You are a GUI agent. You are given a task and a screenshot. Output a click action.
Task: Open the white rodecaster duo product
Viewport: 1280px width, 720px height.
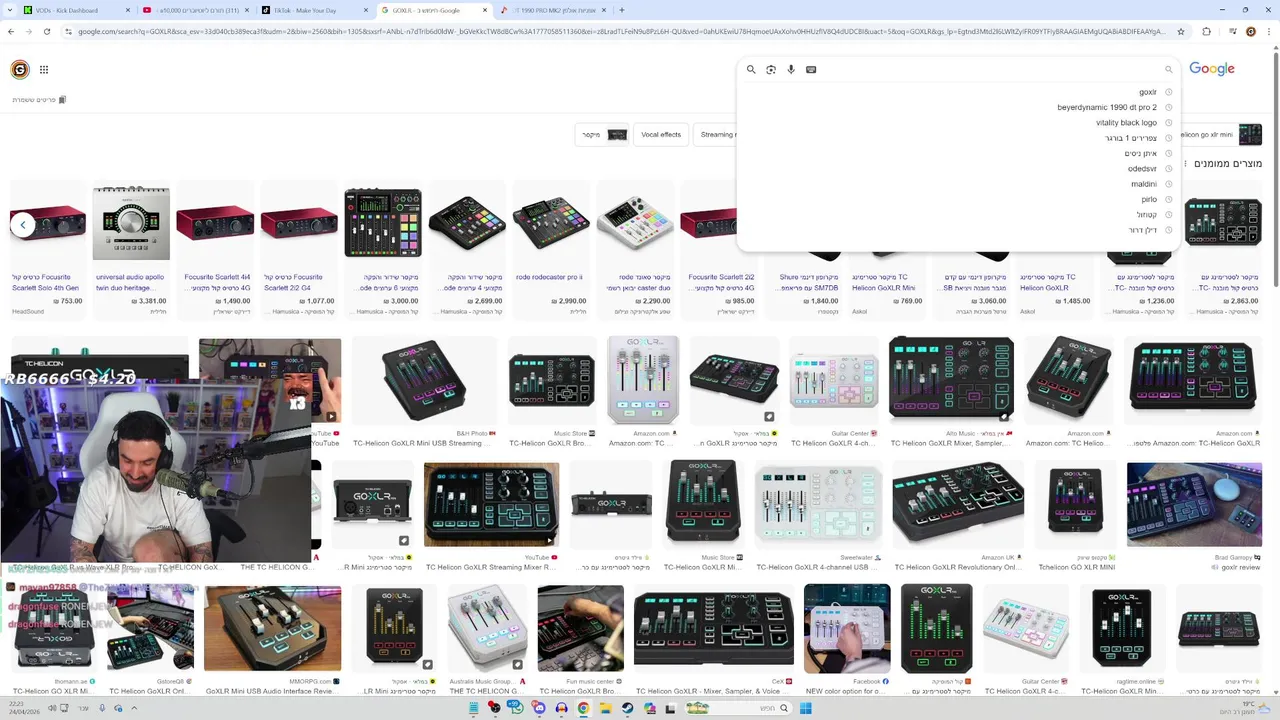coord(635,251)
